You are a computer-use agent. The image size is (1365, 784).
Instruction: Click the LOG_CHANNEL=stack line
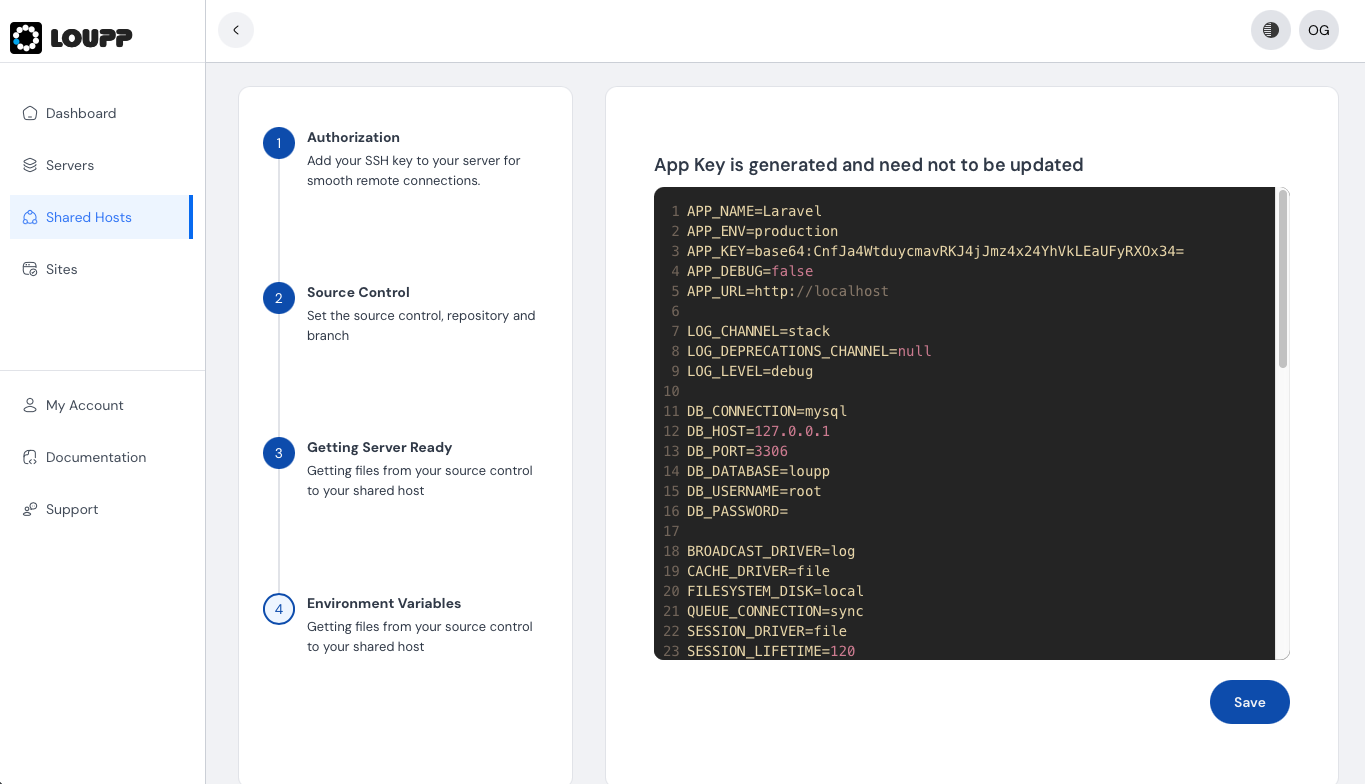(x=758, y=331)
